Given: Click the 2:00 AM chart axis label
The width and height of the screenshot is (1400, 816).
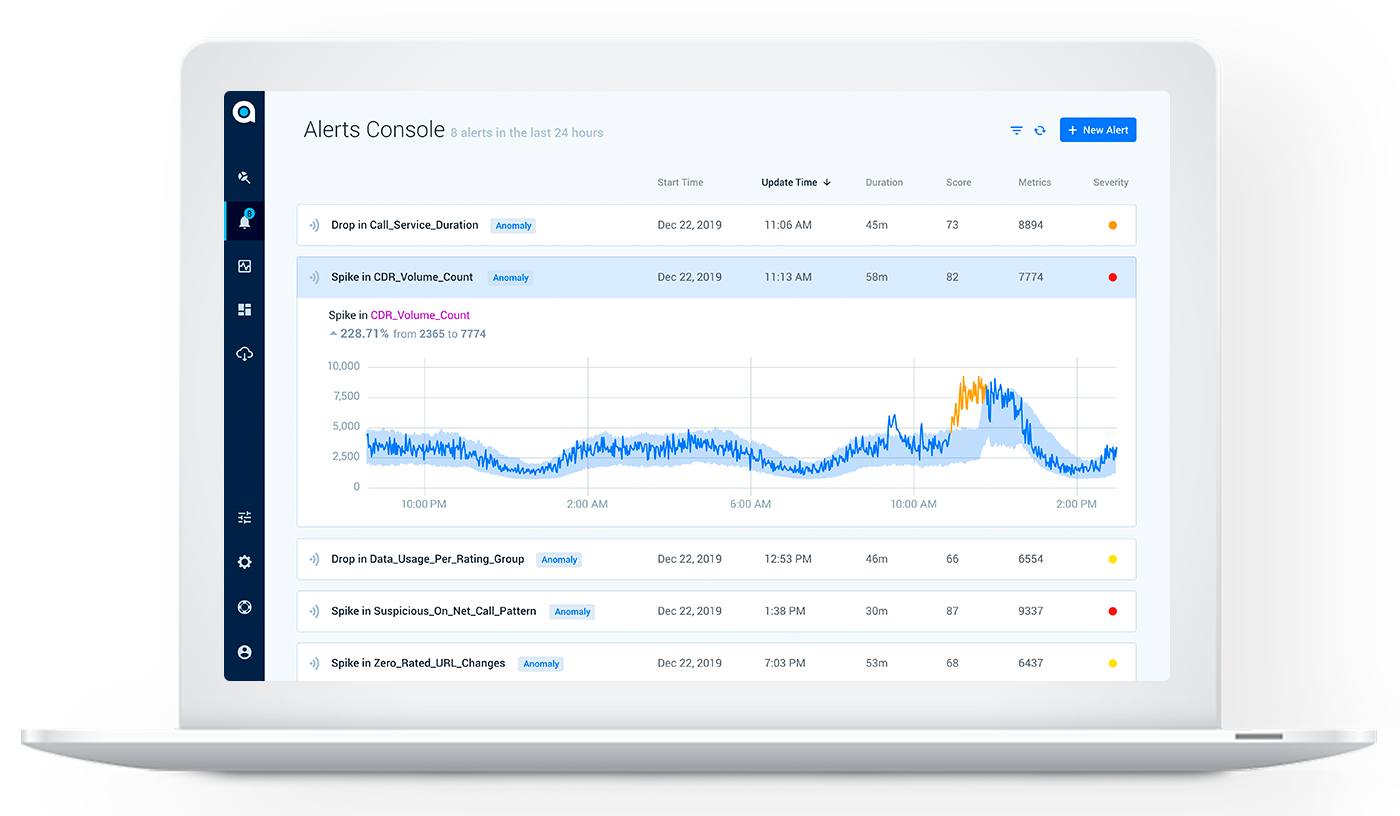Looking at the screenshot, I should (587, 504).
